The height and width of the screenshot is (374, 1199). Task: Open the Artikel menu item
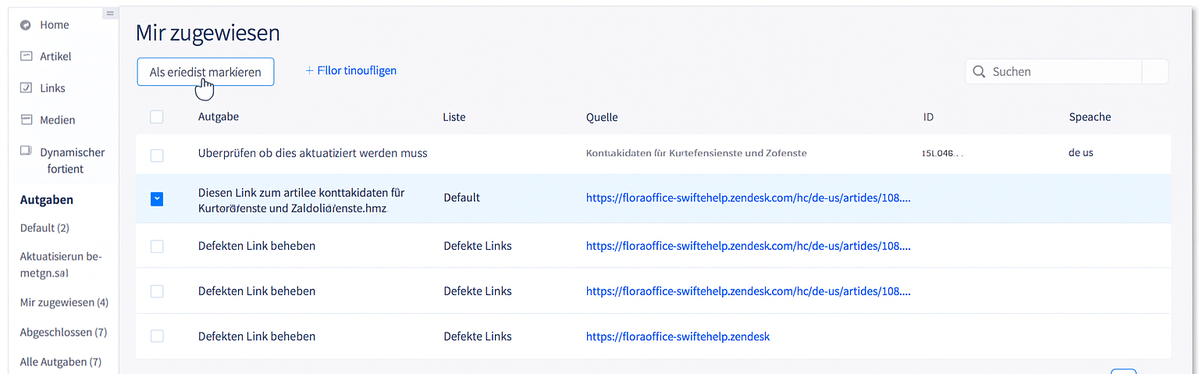point(56,57)
